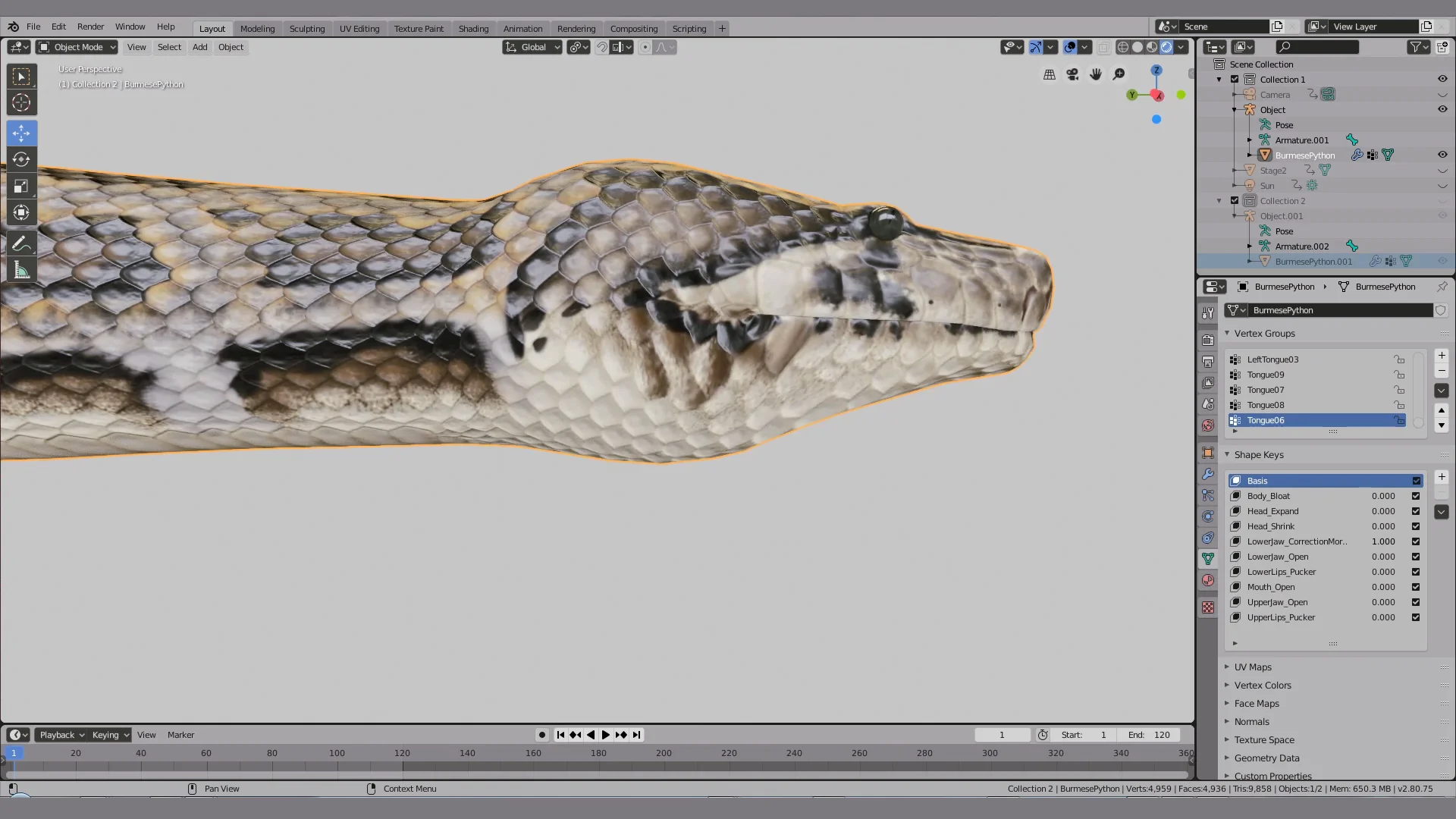Select the Select Box tool
1456x819 pixels.
[21, 77]
